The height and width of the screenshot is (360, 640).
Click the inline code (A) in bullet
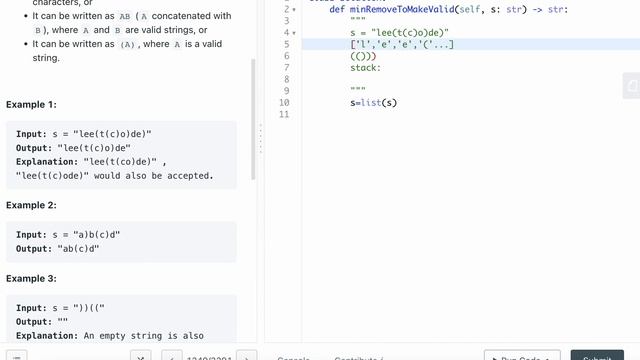[x=127, y=44]
